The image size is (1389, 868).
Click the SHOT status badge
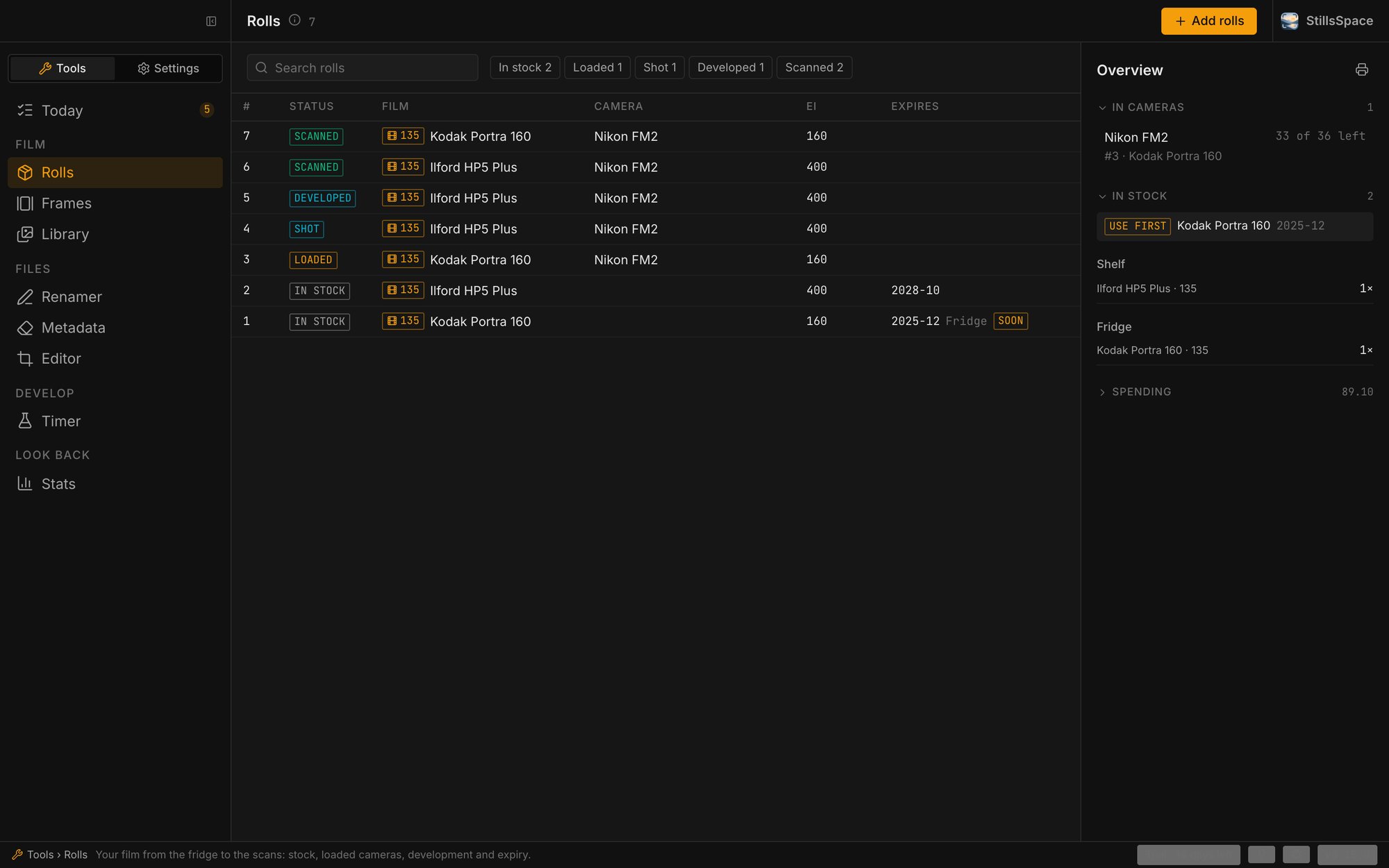tap(306, 228)
